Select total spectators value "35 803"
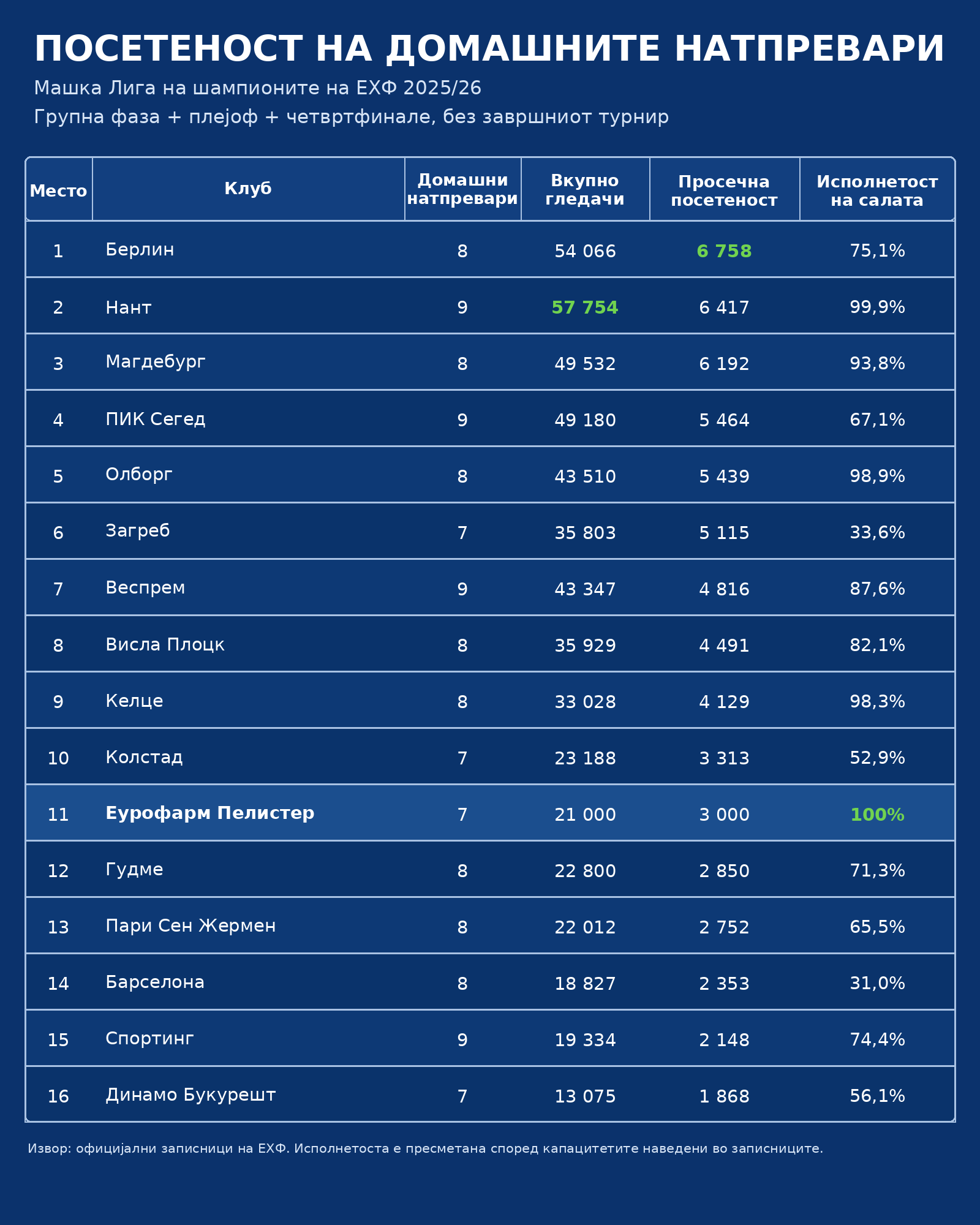 coord(585,533)
